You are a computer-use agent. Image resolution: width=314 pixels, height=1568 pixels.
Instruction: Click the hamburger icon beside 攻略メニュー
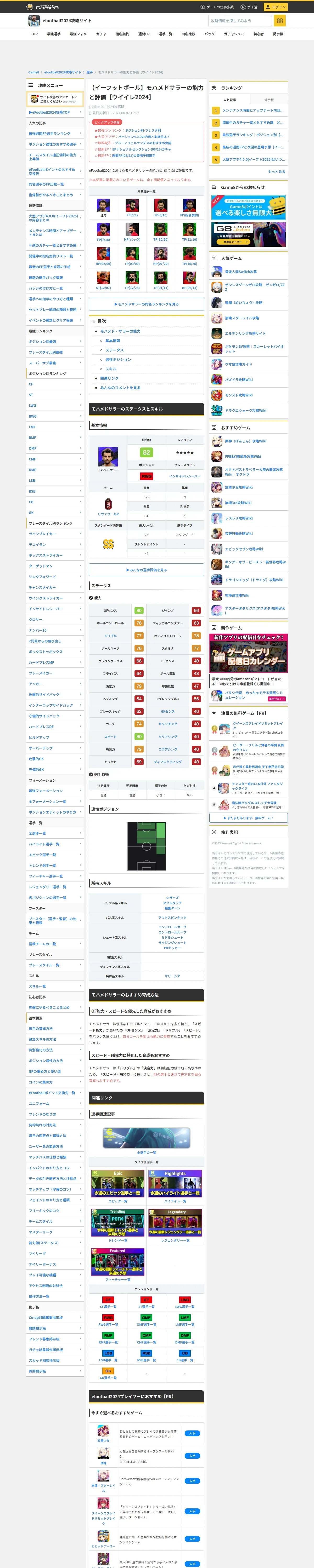pos(31,85)
